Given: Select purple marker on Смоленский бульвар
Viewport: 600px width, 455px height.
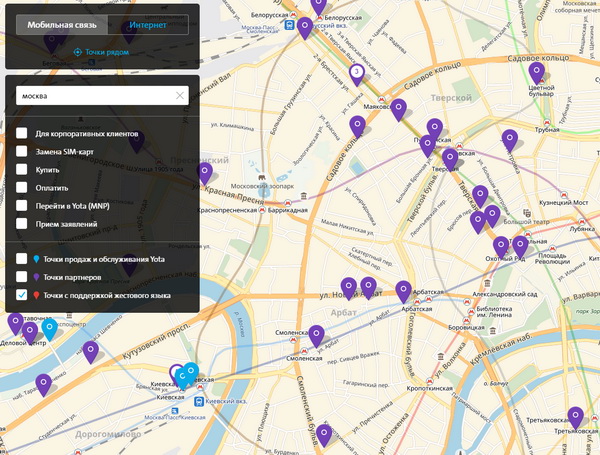Looking at the screenshot, I should pyautogui.click(x=324, y=435).
